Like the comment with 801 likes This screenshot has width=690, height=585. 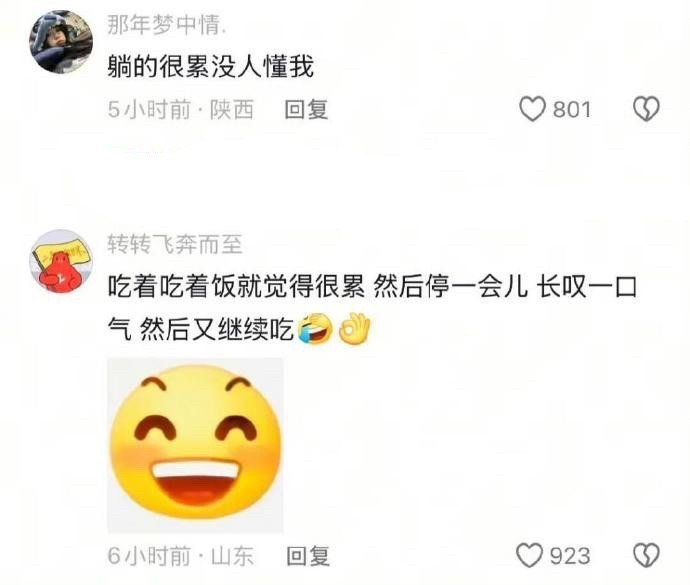(x=532, y=109)
